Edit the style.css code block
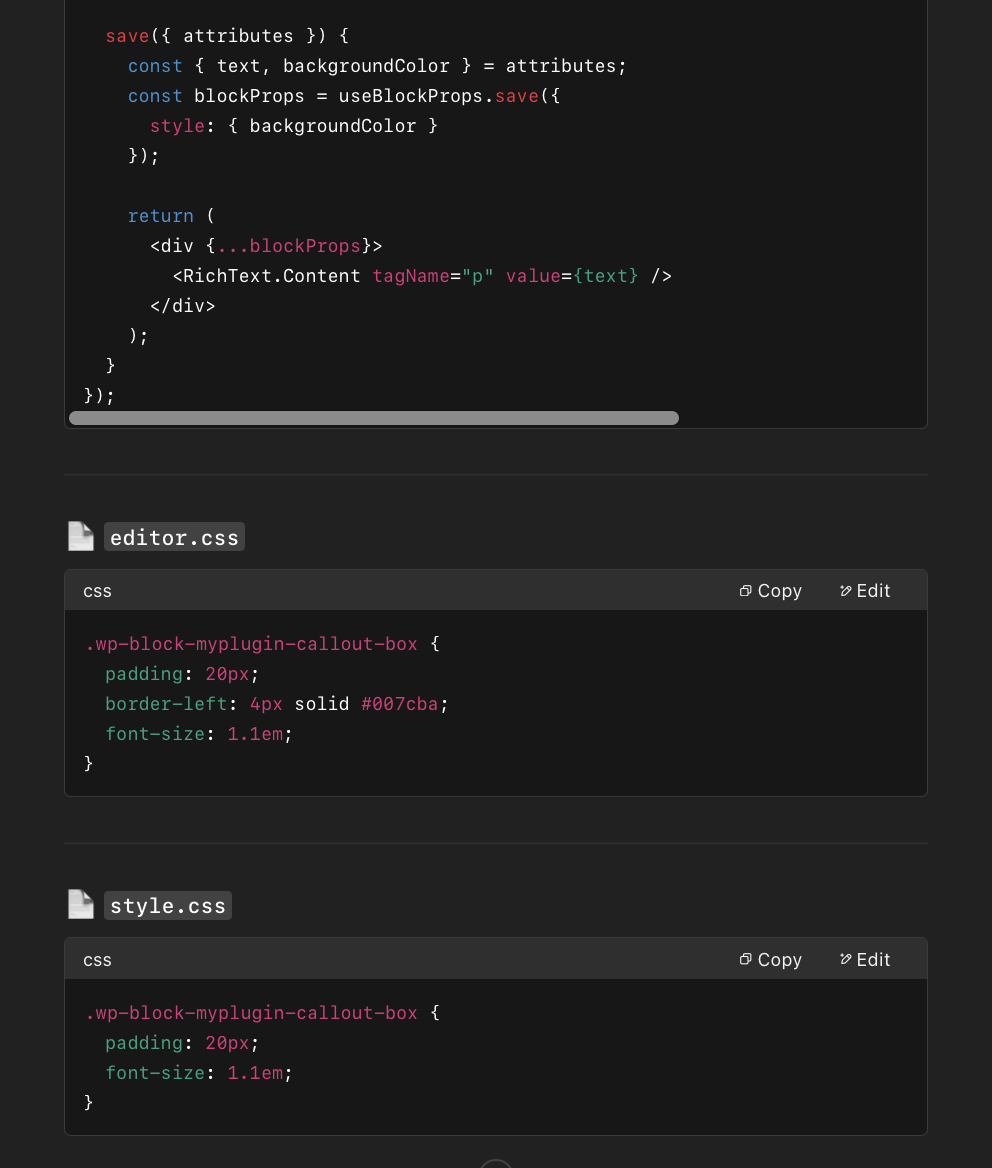This screenshot has height=1168, width=992. [865, 959]
